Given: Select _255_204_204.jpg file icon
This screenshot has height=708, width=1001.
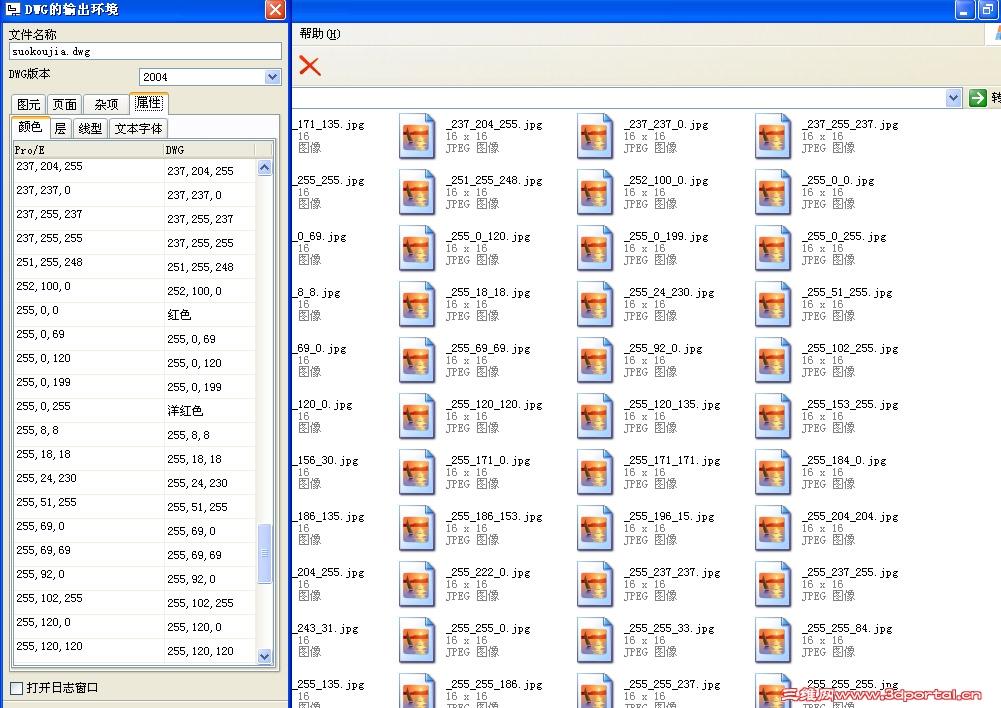Looking at the screenshot, I should [773, 528].
